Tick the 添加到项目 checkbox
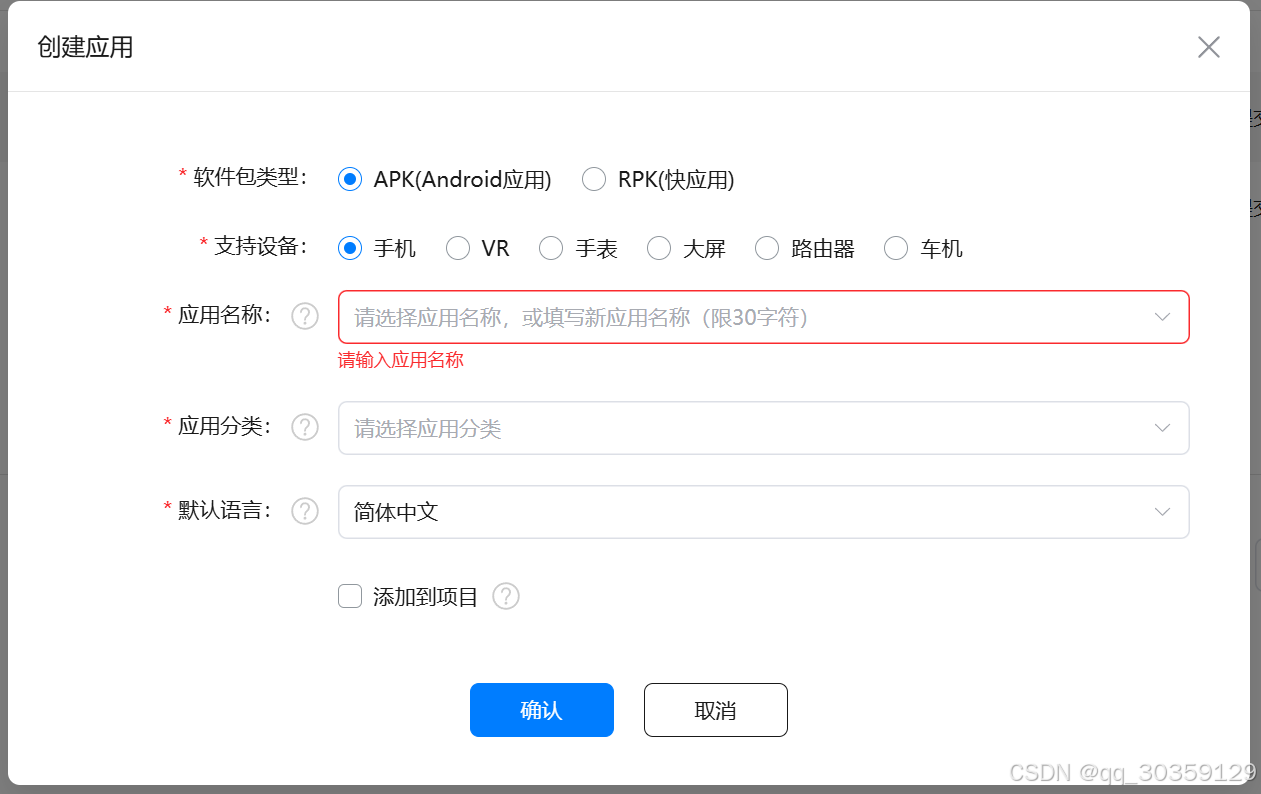1261x794 pixels. 350,597
